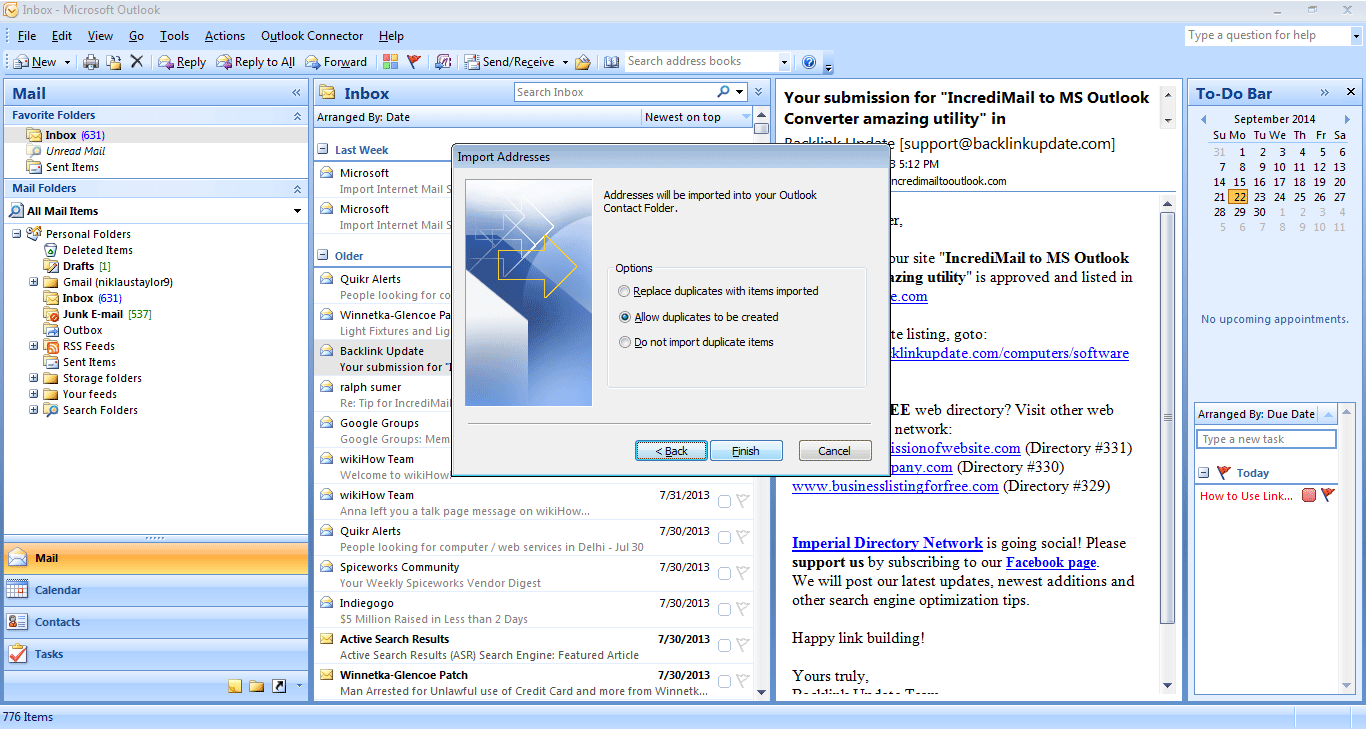The height and width of the screenshot is (729, 1366).
Task: Open Tasks in navigation pane
Action: coord(156,654)
